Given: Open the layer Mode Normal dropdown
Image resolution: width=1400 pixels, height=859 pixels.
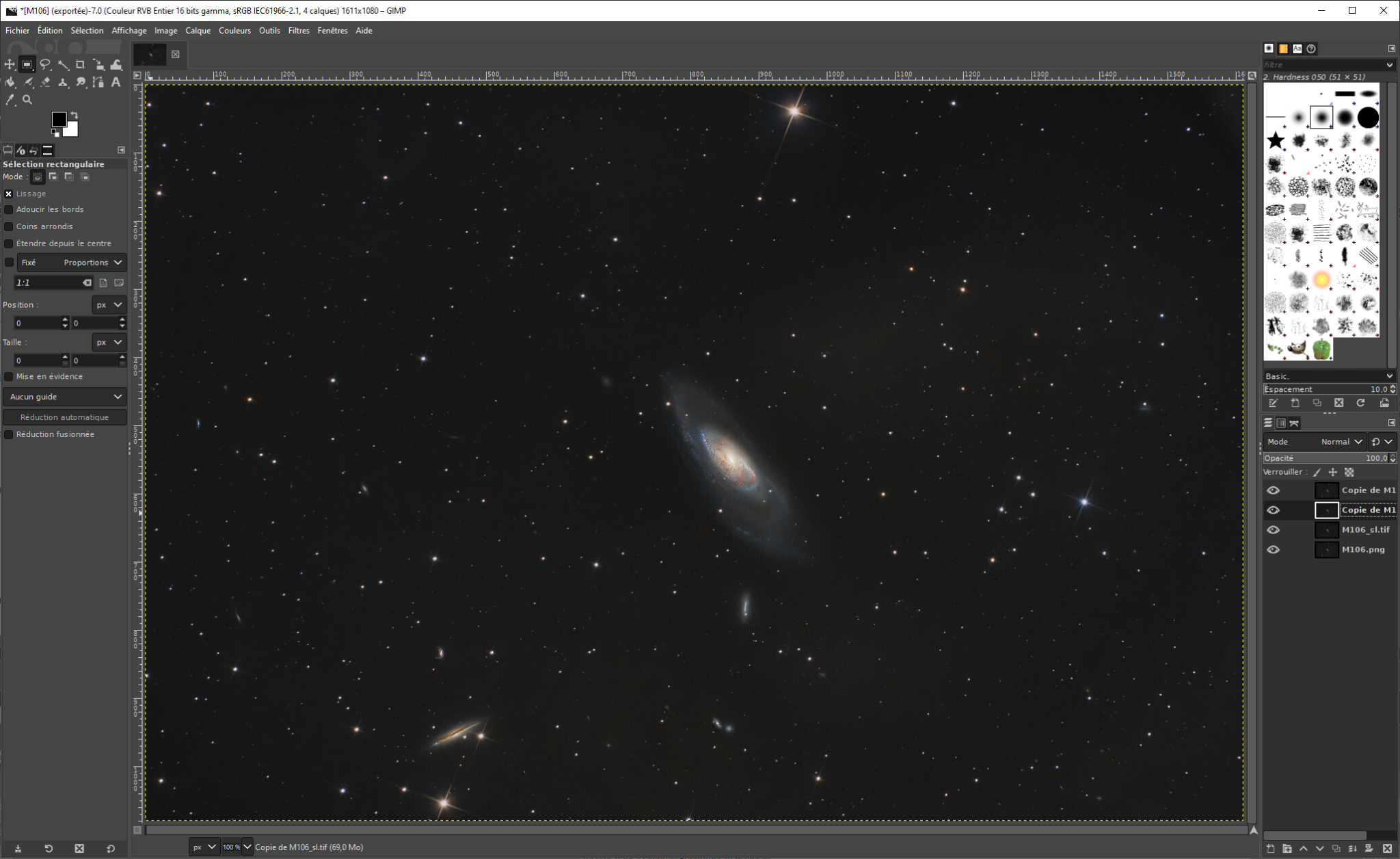Looking at the screenshot, I should pos(1315,442).
